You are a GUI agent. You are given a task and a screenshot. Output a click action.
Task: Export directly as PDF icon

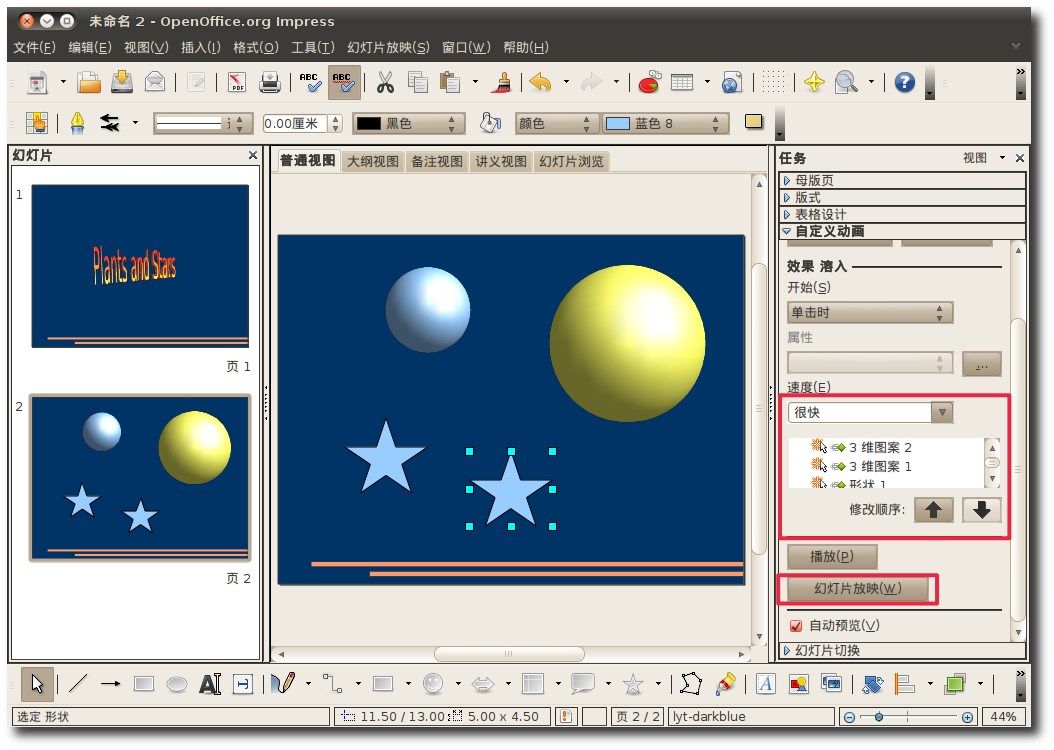coord(237,83)
